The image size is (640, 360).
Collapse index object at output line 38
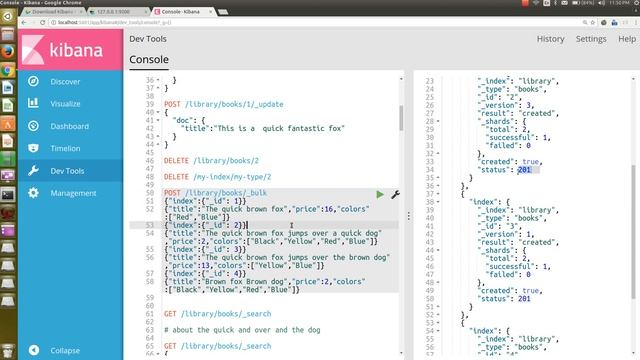point(438,202)
